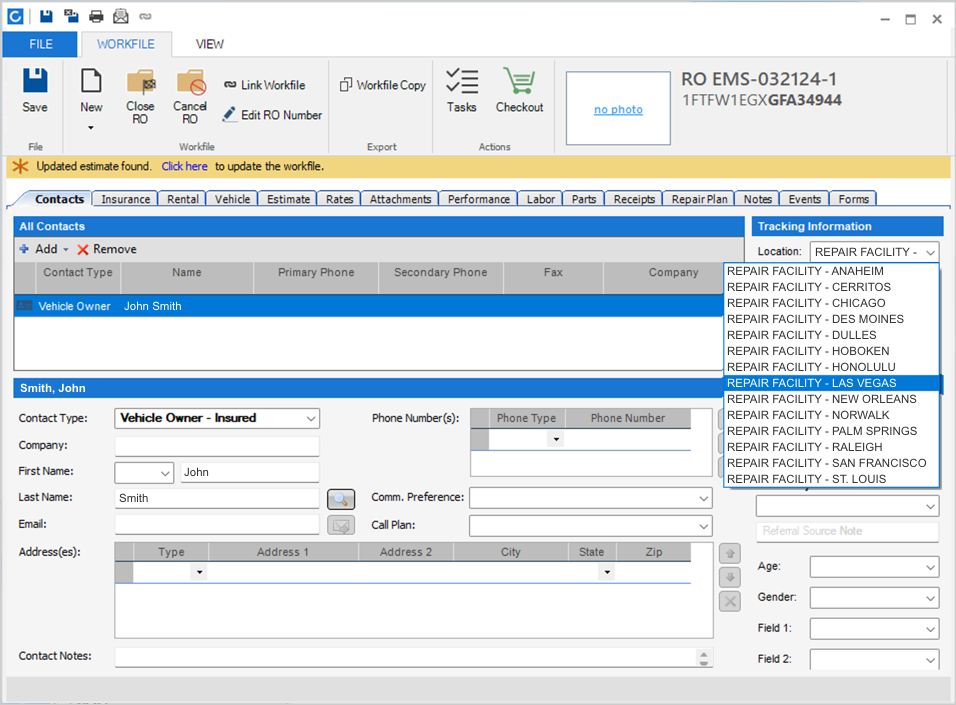Image resolution: width=956 pixels, height=705 pixels.
Task: Click the quick access link icon
Action: point(145,16)
